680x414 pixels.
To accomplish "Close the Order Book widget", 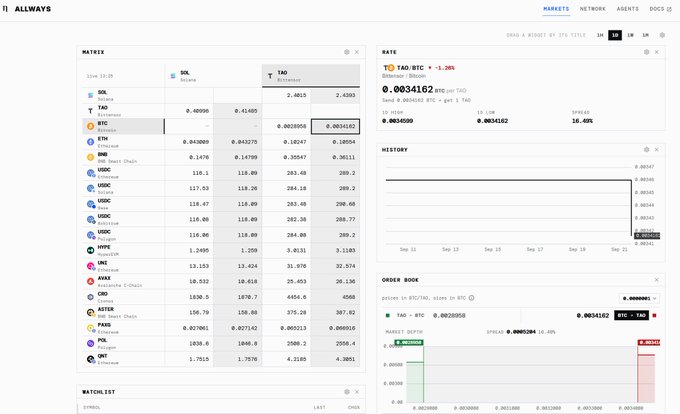I will tap(657, 280).
